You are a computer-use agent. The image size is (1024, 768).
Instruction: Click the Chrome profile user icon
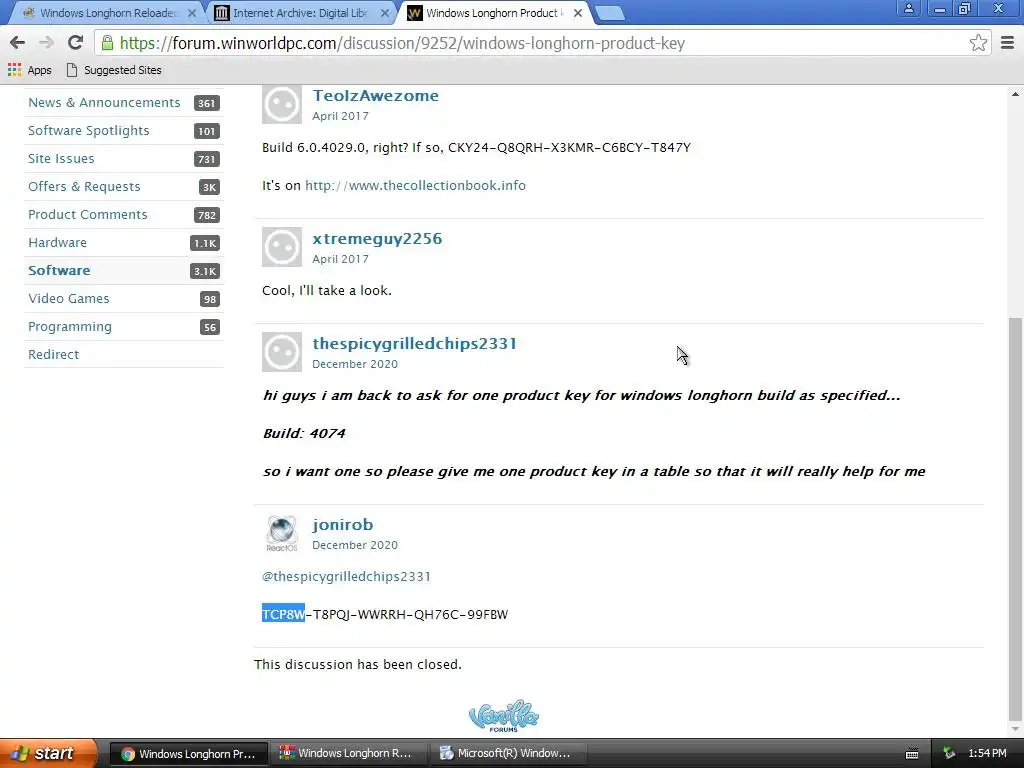(x=908, y=8)
